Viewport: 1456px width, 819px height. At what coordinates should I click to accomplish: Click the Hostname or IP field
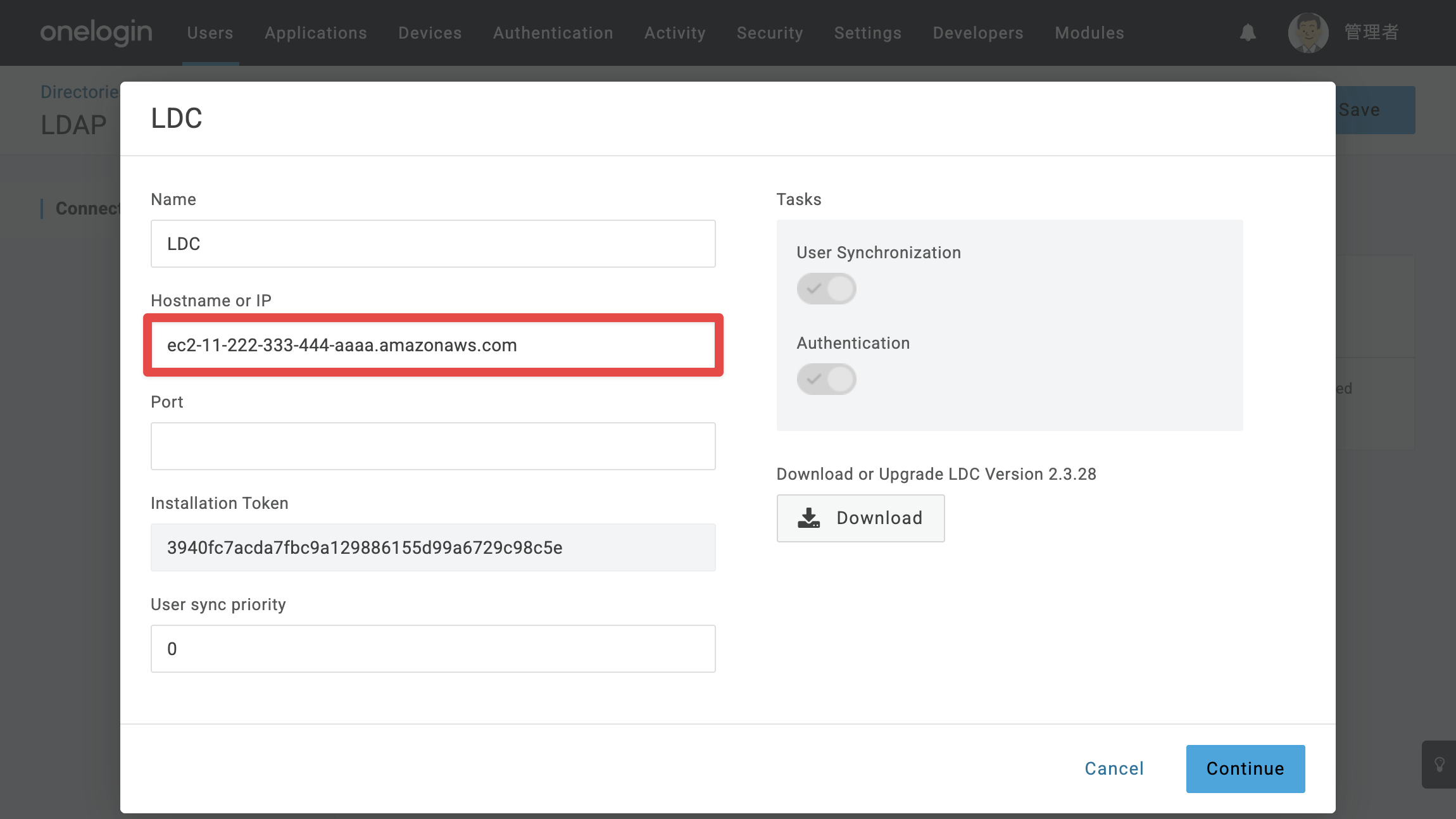pyautogui.click(x=433, y=345)
